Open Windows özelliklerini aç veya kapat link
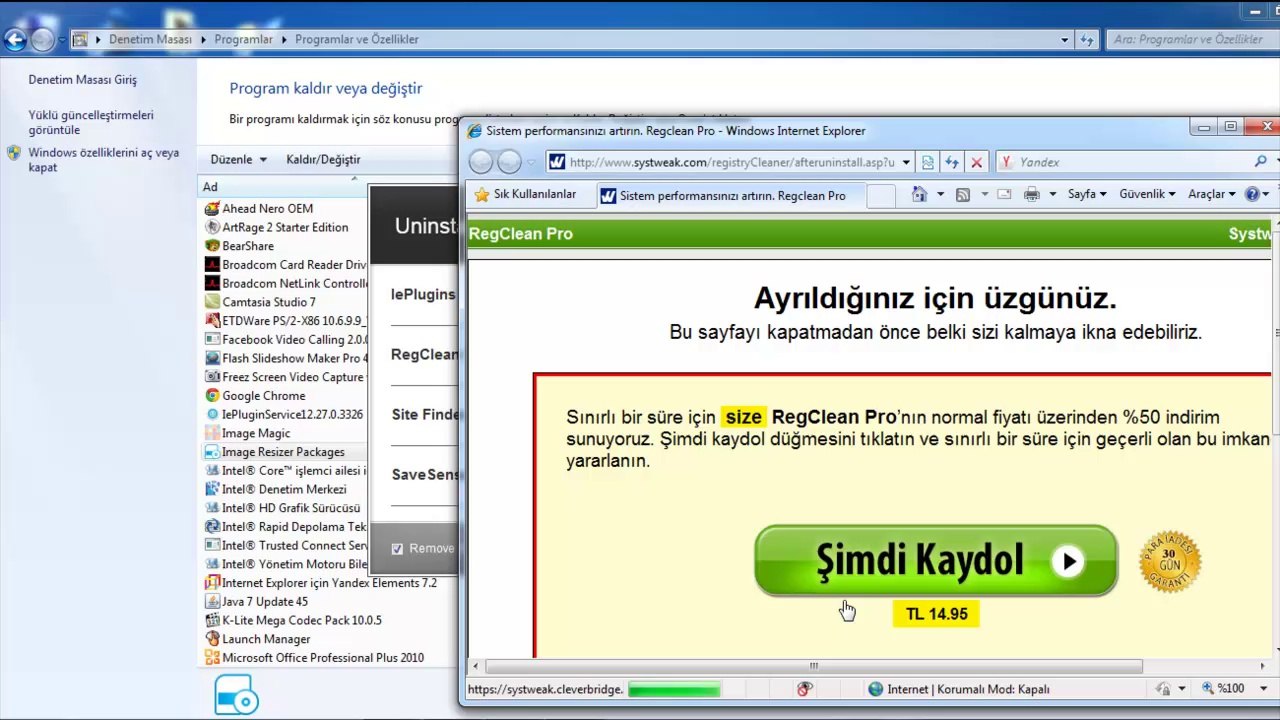This screenshot has height=720, width=1280. point(103,160)
